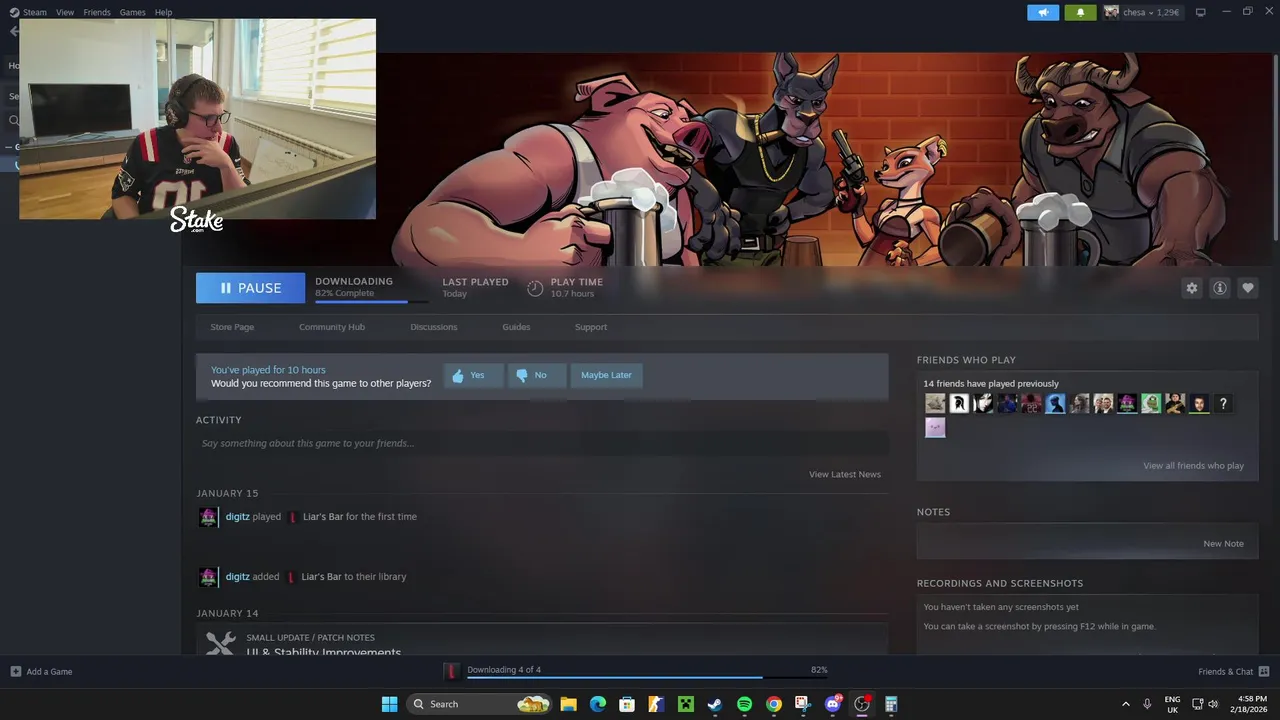Screen dimensions: 1280x720
Task: Open the Steam announcements megaphone button
Action: click(1042, 12)
